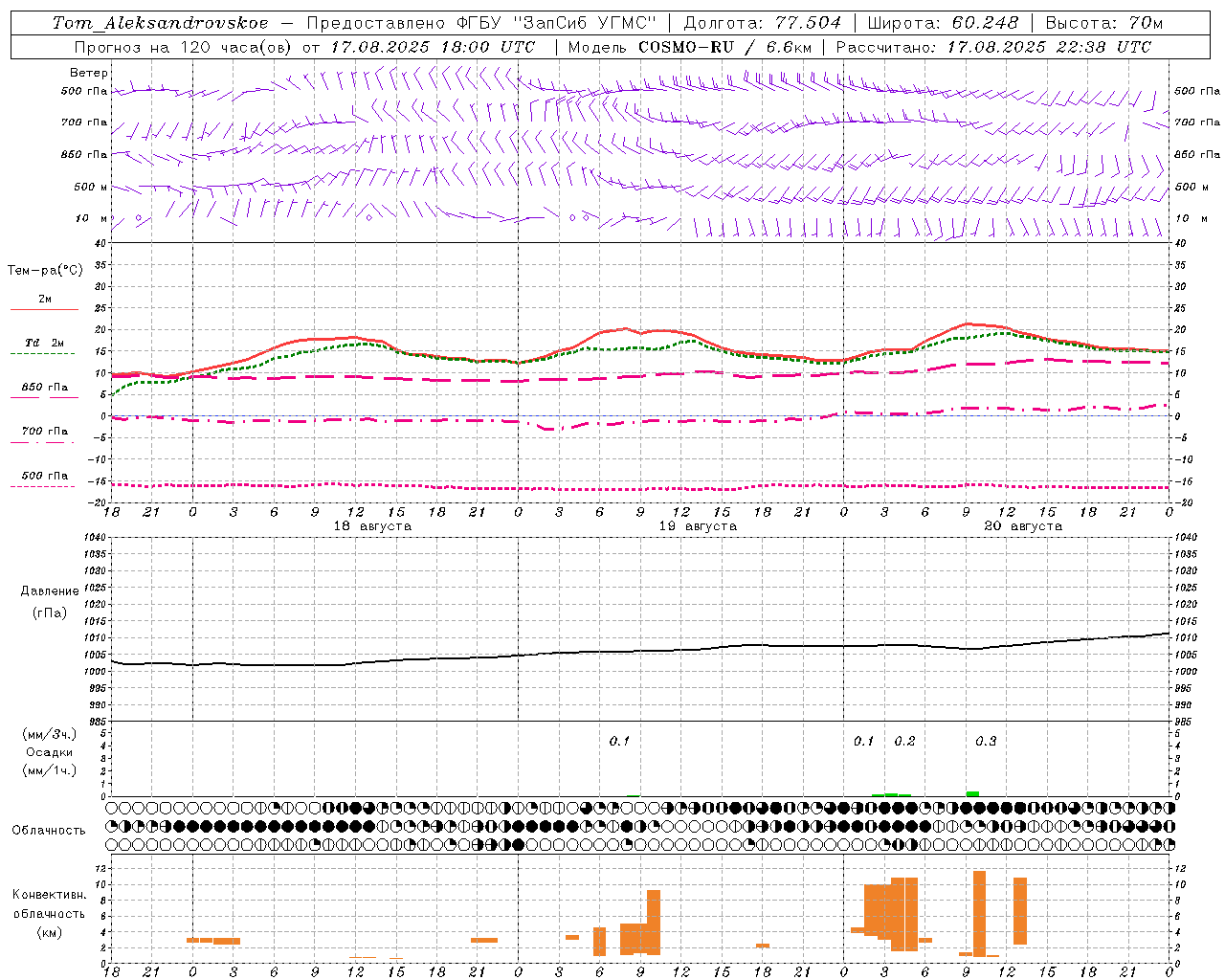Click the 19 августа date label
The height and width of the screenshot is (980, 1225).
tap(698, 526)
